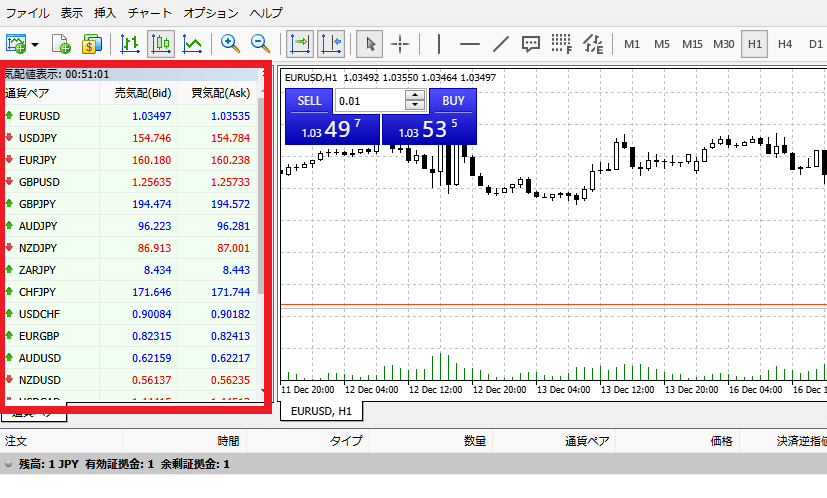The height and width of the screenshot is (498, 827).
Task: Select the draw horizontal line tool
Action: click(469, 44)
